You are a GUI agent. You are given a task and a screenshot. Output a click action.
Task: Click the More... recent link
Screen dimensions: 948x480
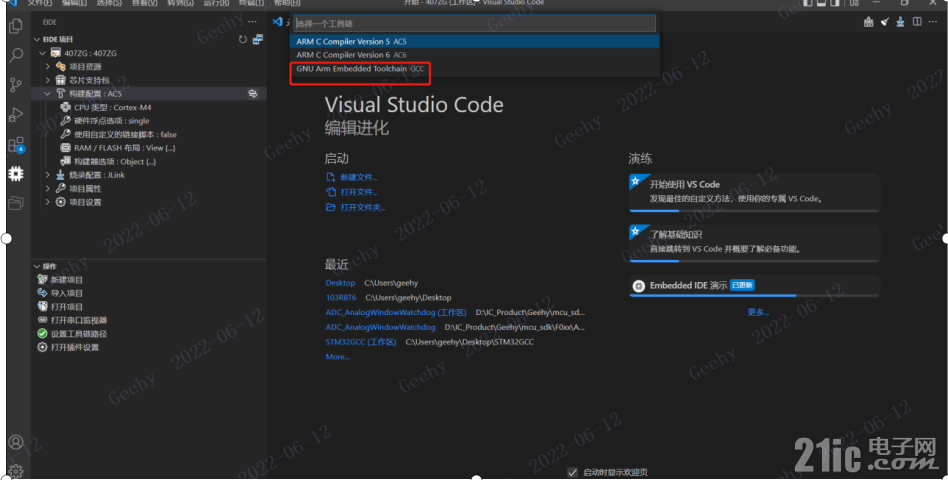(x=338, y=357)
